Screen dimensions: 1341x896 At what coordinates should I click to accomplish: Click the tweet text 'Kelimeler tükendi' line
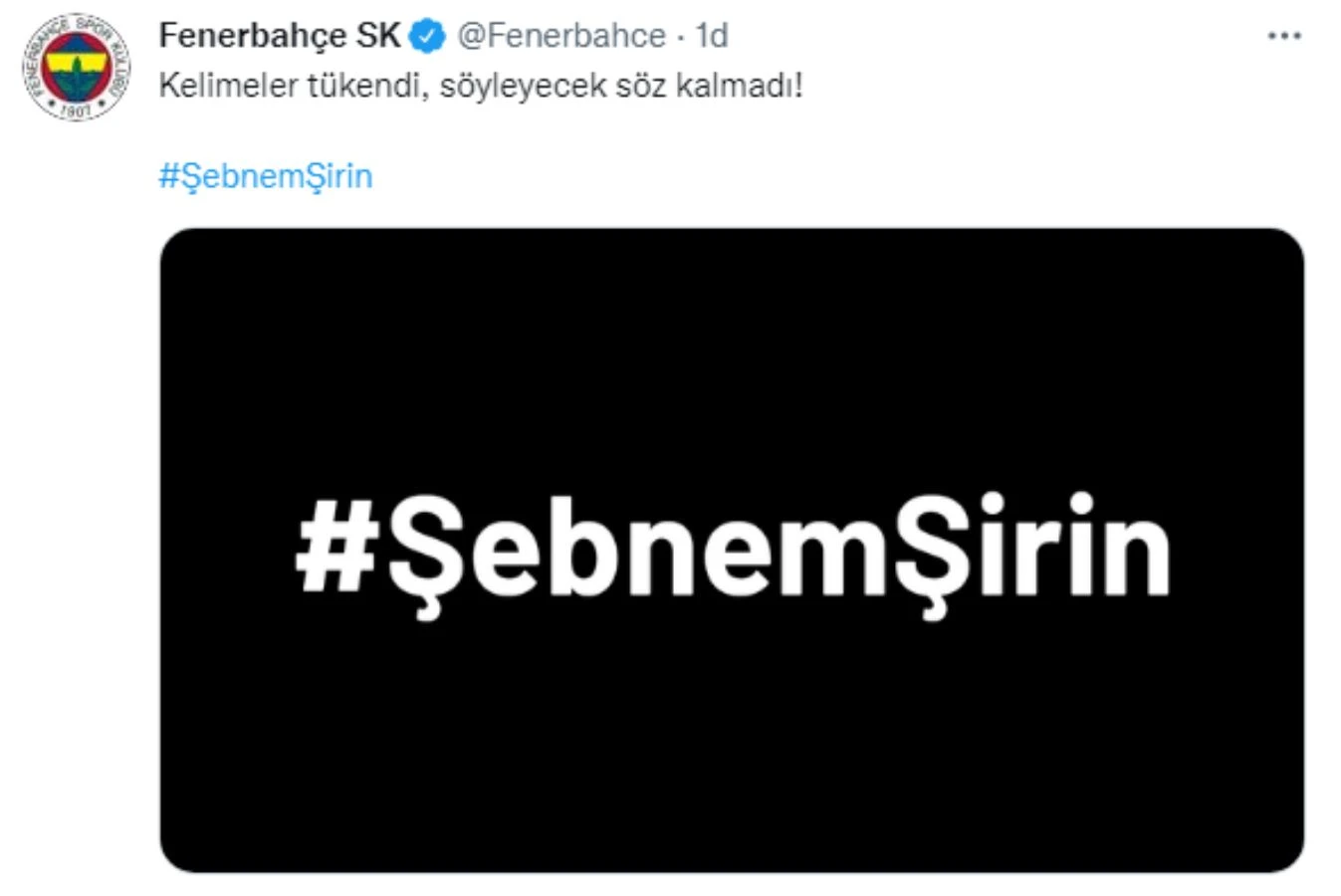click(481, 87)
